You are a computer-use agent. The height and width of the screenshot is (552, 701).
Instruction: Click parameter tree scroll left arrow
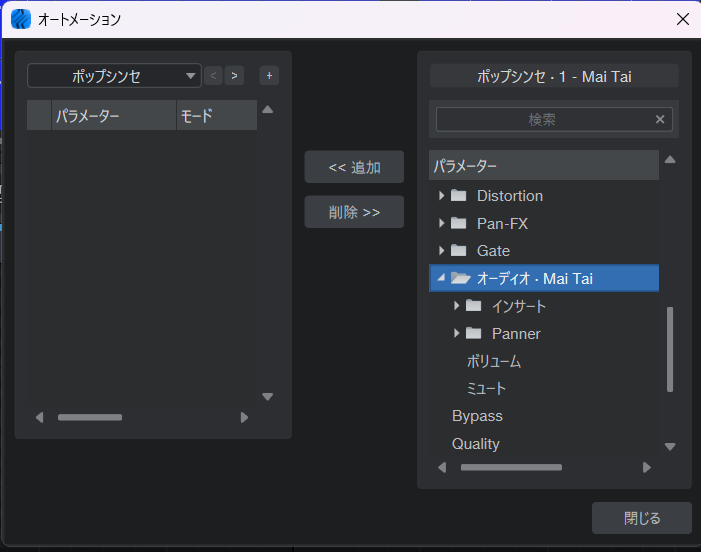pyautogui.click(x=442, y=468)
